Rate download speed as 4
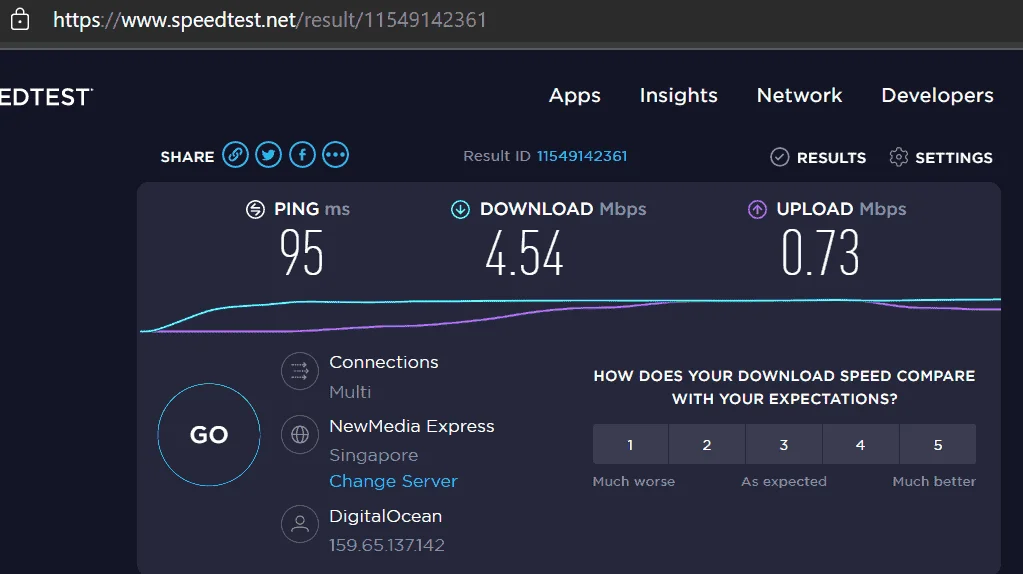1023x574 pixels. tap(861, 444)
